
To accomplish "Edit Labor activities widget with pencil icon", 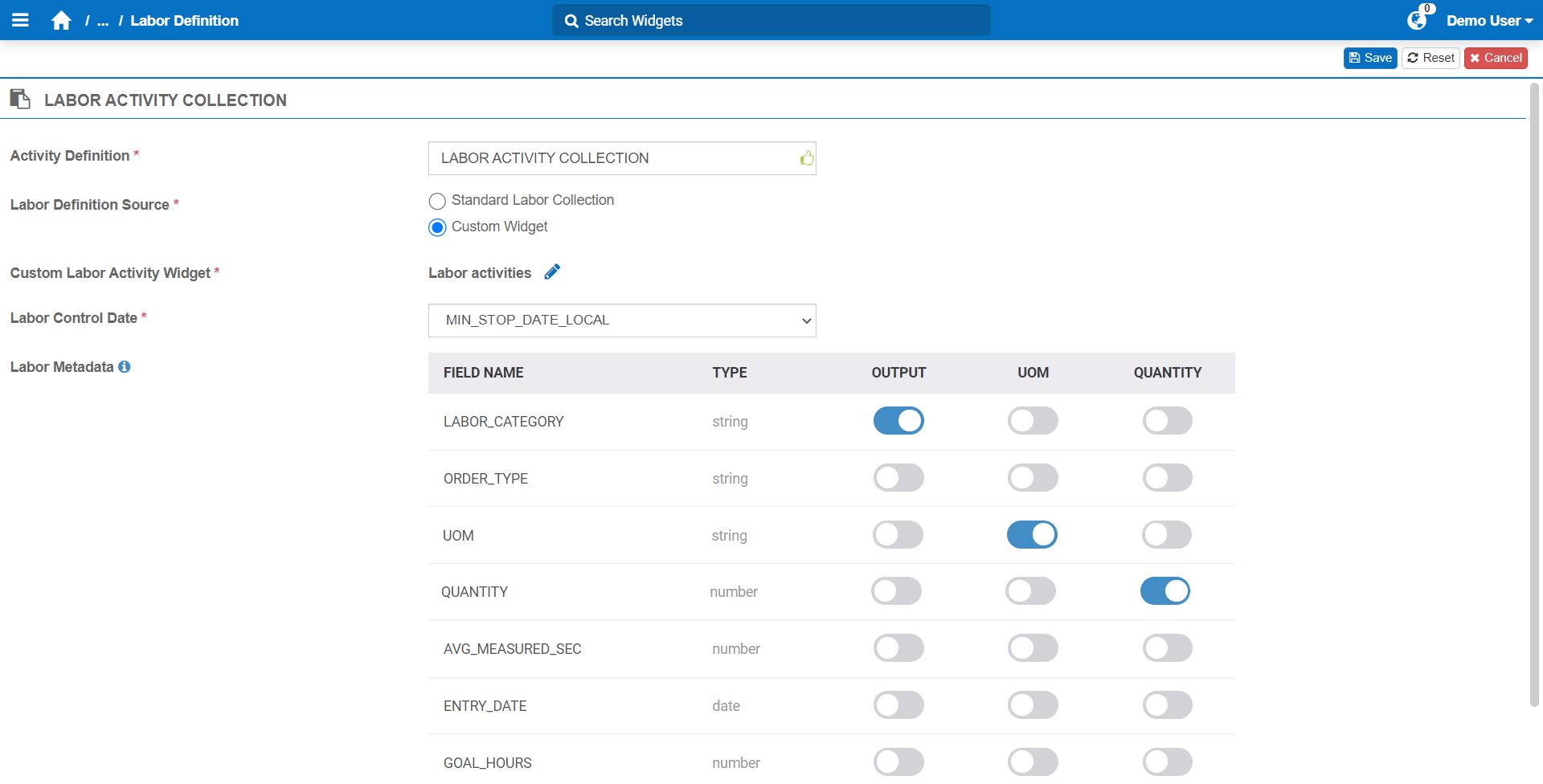I will [x=552, y=272].
